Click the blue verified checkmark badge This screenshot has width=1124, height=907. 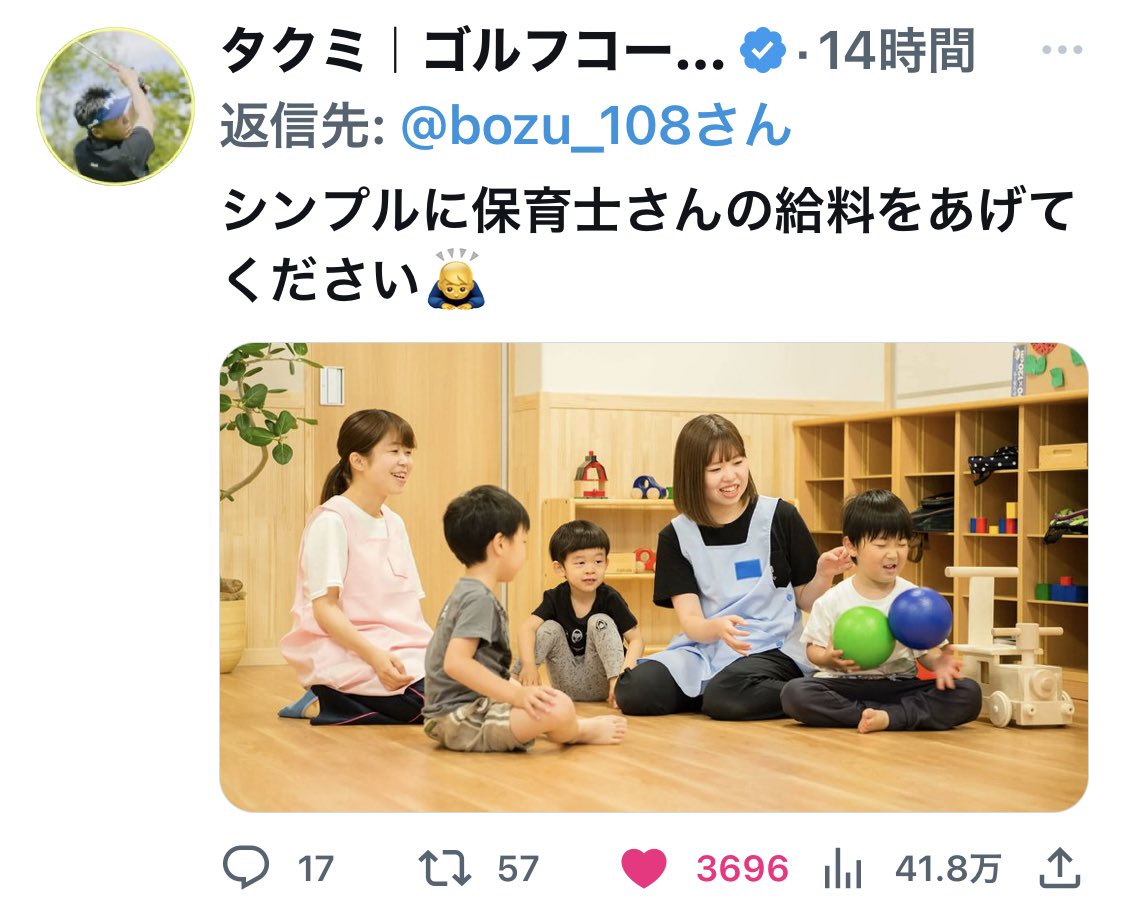(x=763, y=49)
